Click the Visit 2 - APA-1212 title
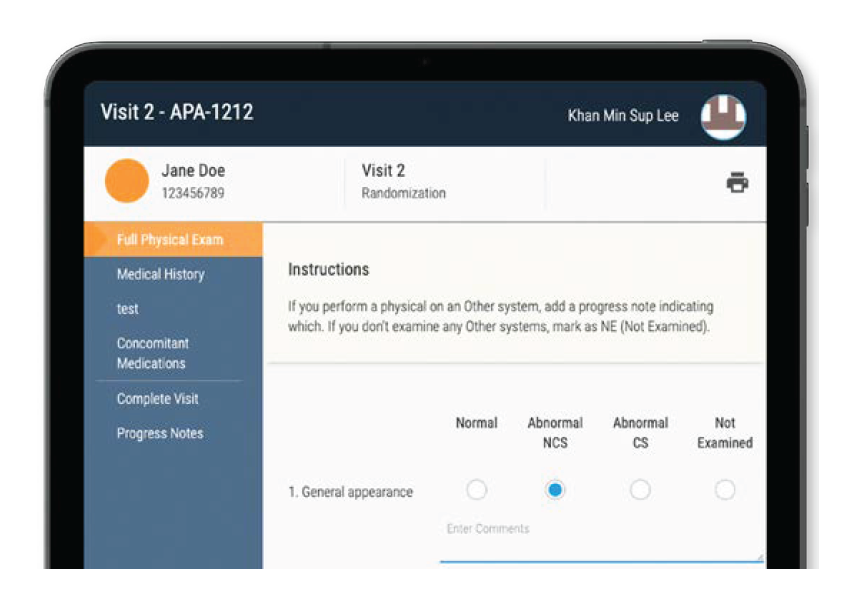This screenshot has height=598, width=854. 177,112
